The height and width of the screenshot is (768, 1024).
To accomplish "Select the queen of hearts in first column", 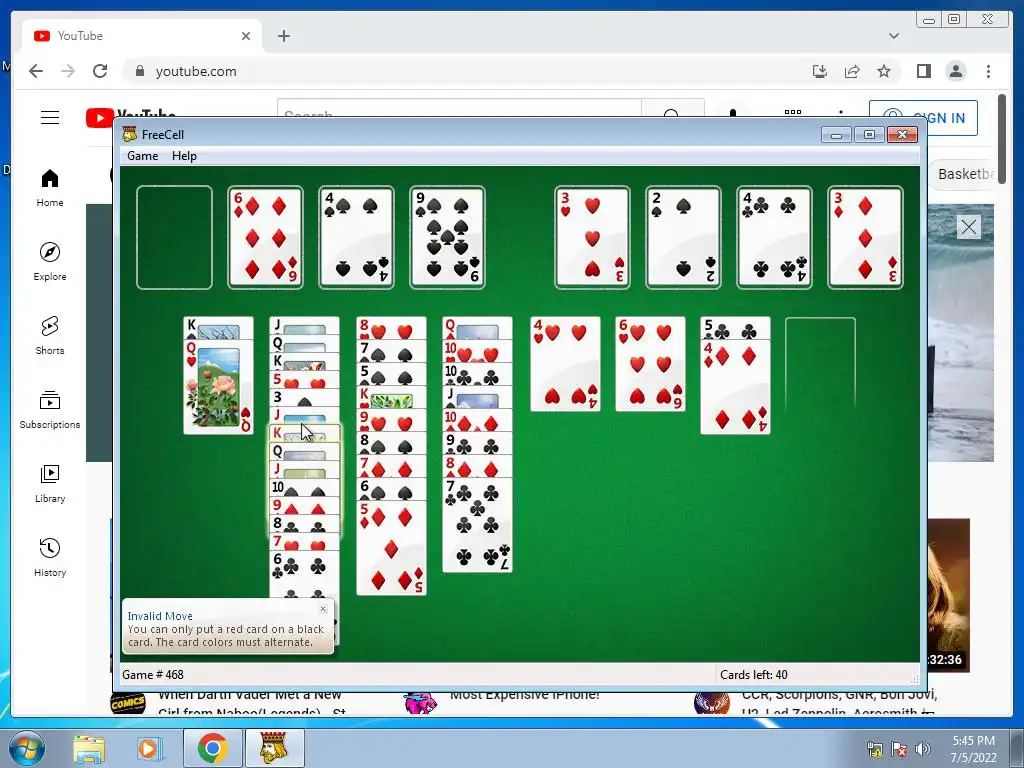I will point(218,387).
